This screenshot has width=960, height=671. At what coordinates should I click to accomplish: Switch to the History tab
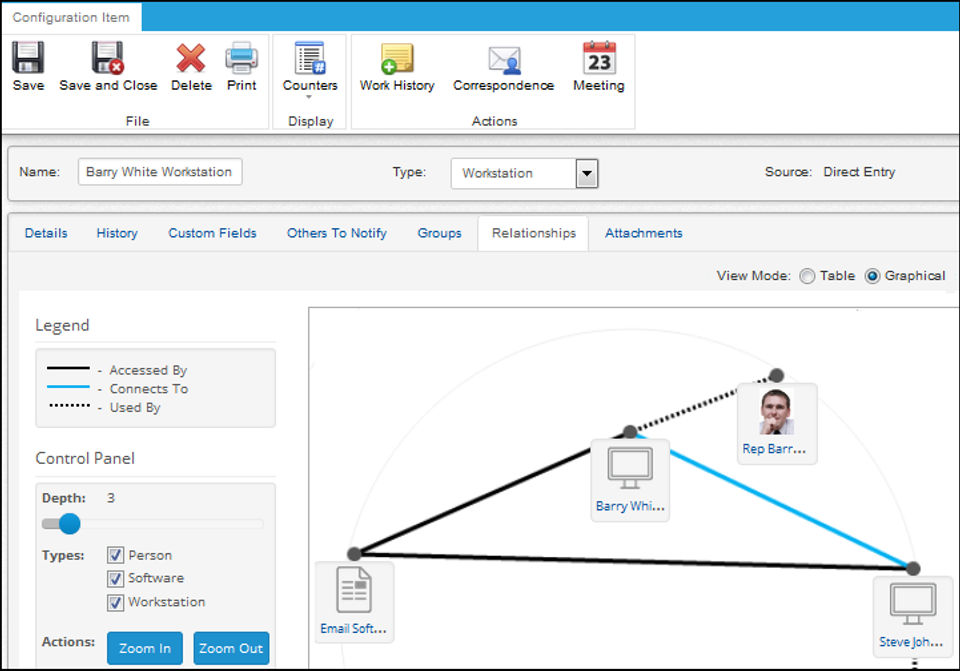[117, 233]
